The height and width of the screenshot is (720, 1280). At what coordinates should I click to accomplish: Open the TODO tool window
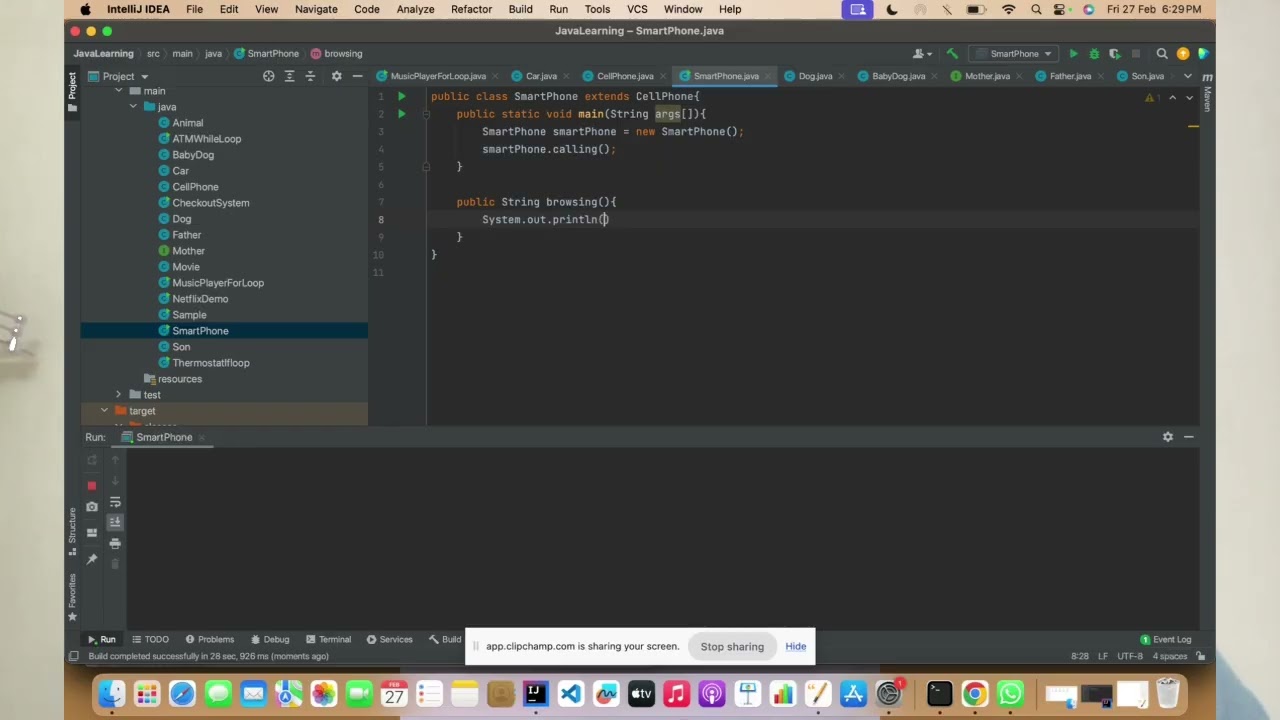150,639
